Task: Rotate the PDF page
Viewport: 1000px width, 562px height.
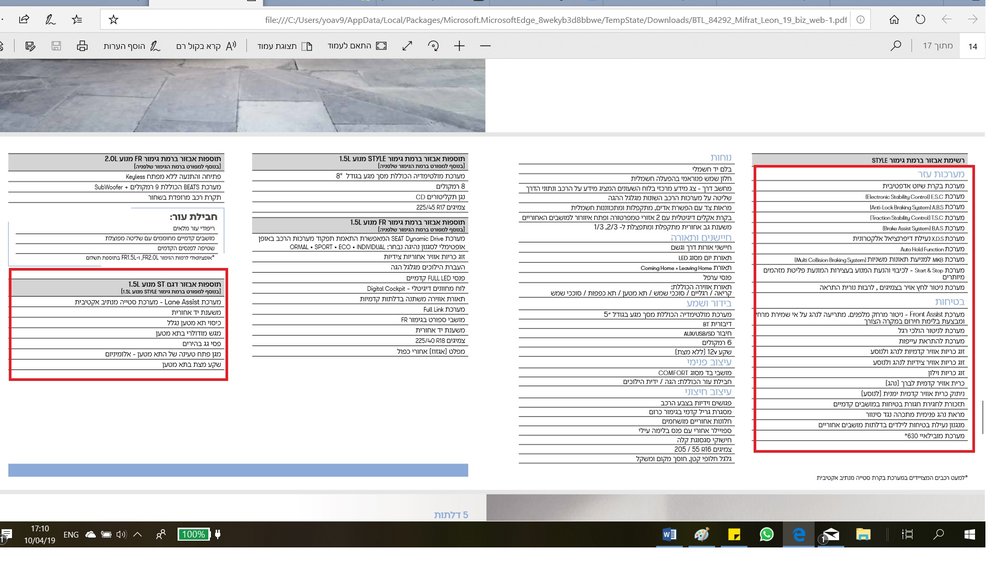Action: [433, 46]
